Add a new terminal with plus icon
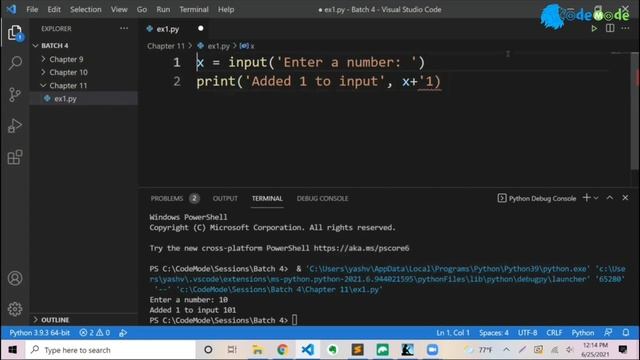Viewport: 640px width, 360px height. (587, 198)
